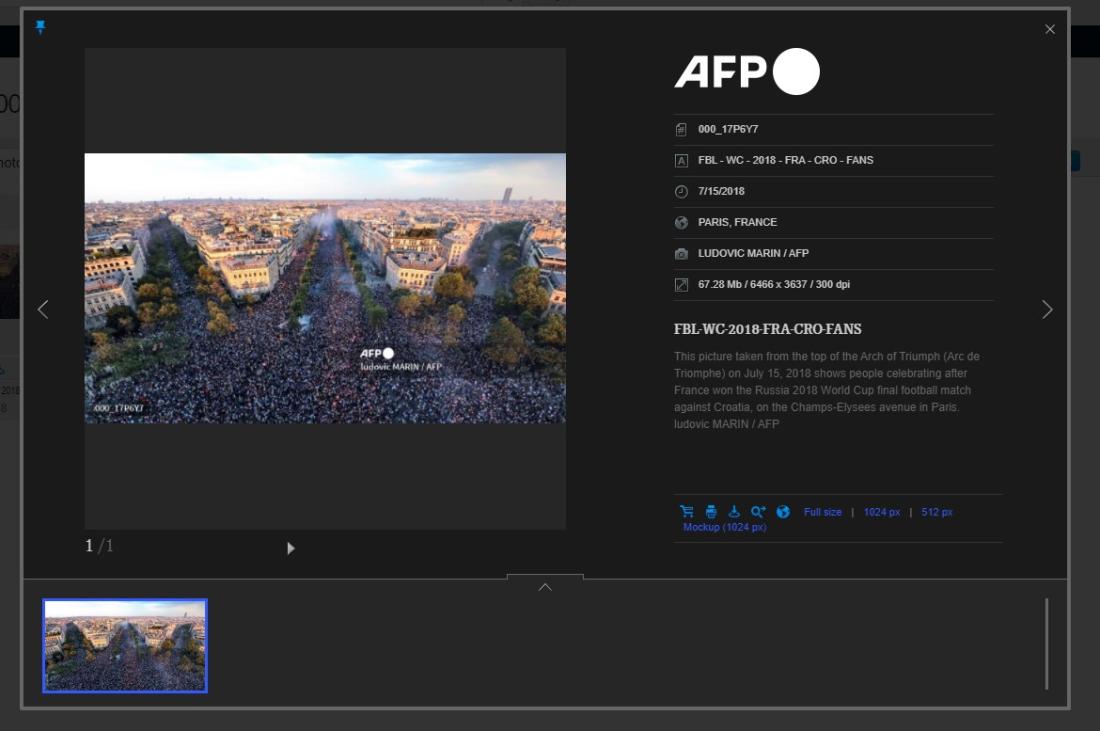Screen dimensions: 1100x731
Task: Click the globe icon in action row
Action: pos(783,511)
